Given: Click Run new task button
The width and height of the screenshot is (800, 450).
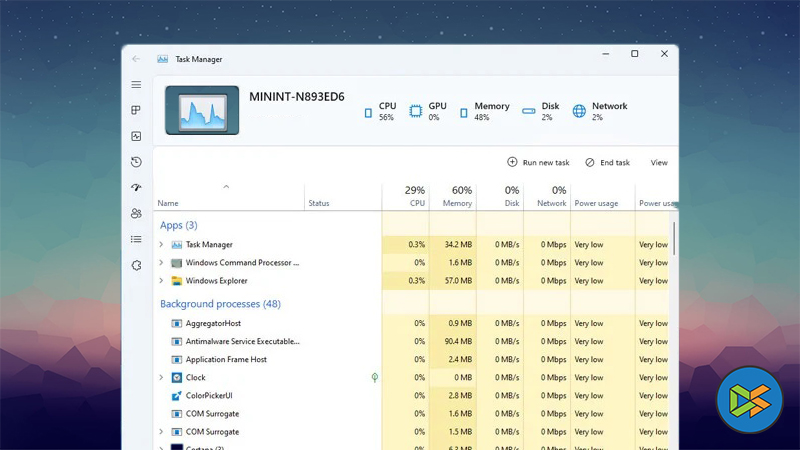Looking at the screenshot, I should tap(538, 162).
